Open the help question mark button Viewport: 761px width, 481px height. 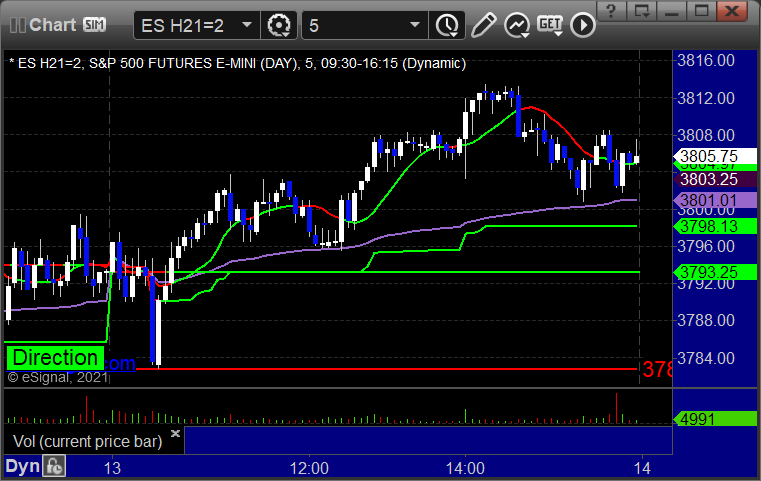(611, 10)
